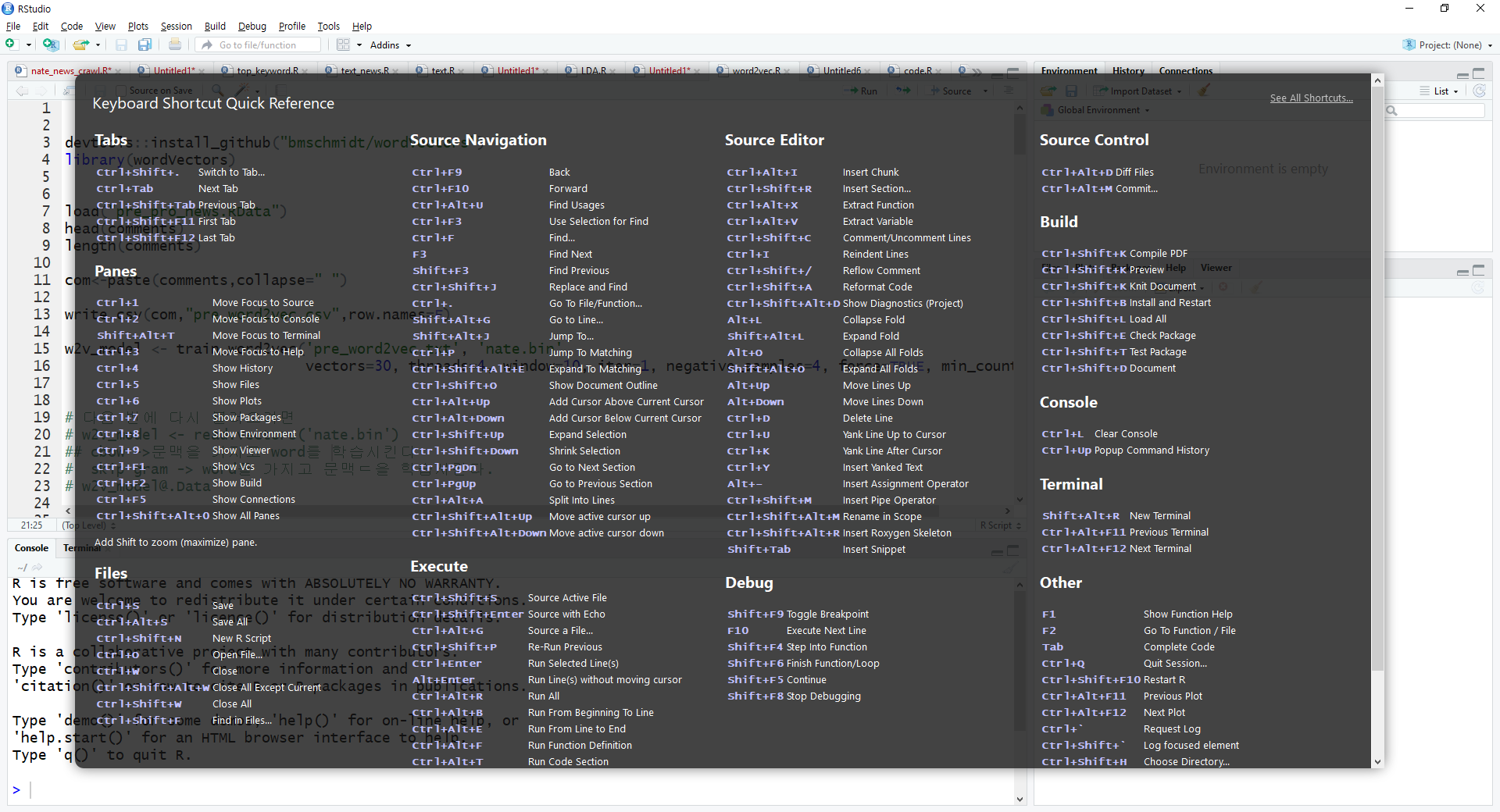Open the File menu
The height and width of the screenshot is (812, 1500).
pos(13,26)
